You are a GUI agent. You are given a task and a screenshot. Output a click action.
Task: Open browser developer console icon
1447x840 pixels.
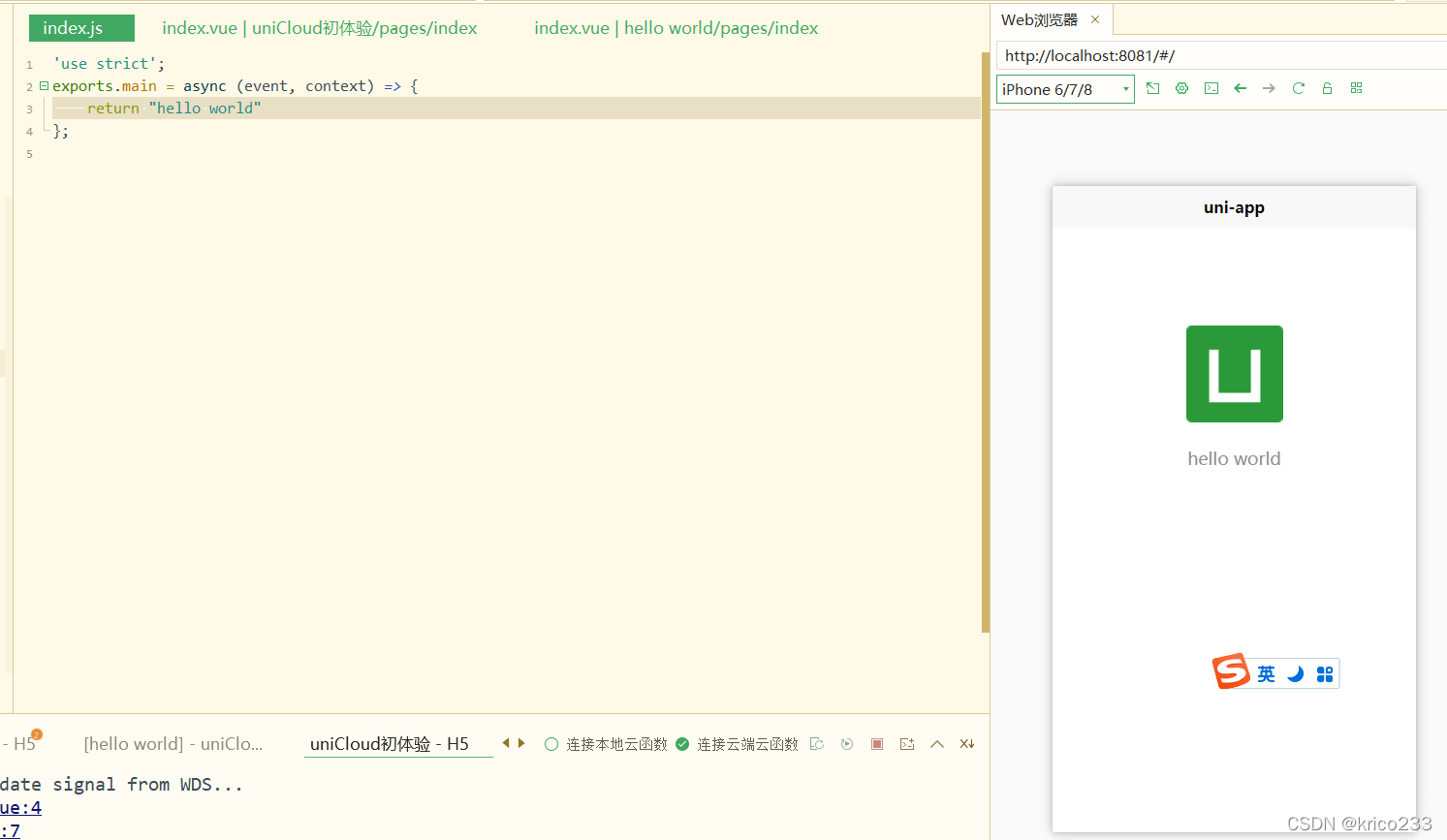coord(1211,88)
